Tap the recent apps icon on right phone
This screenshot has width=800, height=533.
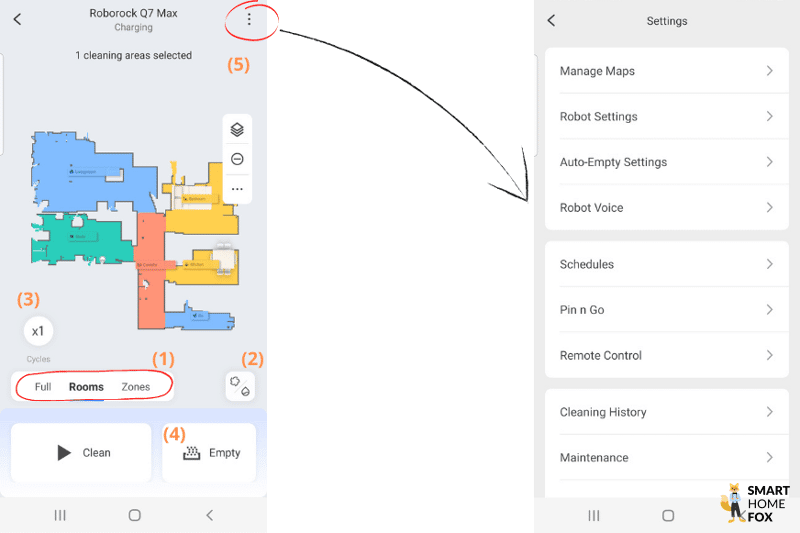pos(594,515)
